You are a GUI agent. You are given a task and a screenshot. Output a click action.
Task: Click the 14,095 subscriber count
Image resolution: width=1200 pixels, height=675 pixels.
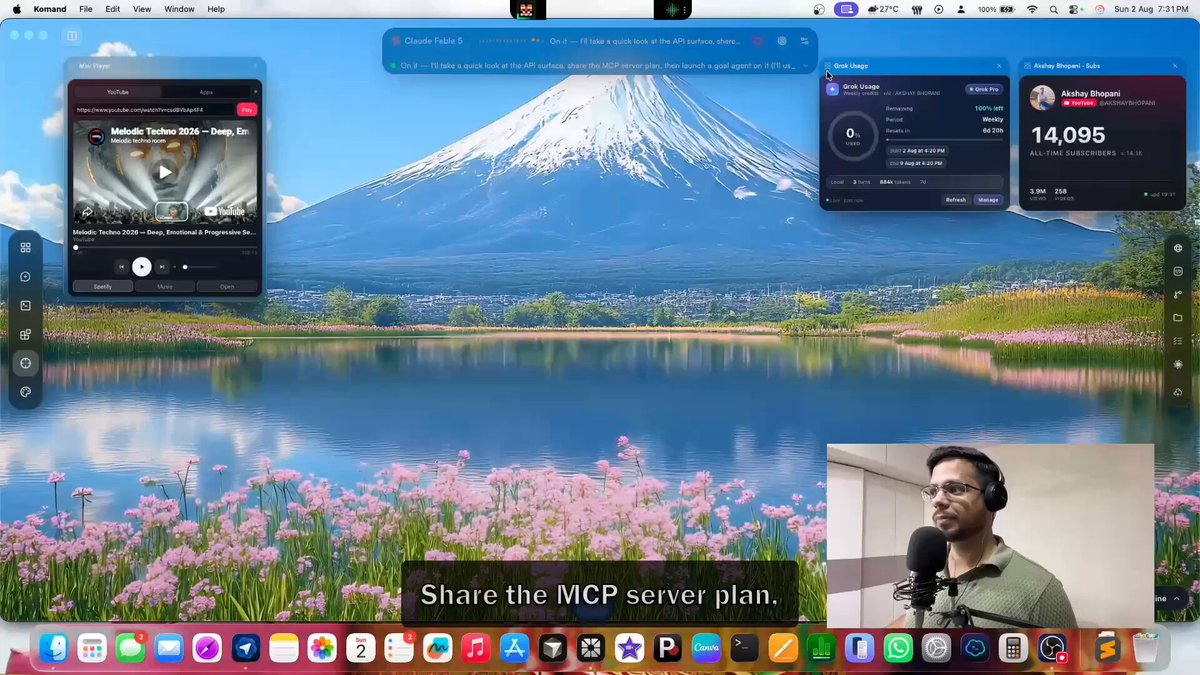1068,136
